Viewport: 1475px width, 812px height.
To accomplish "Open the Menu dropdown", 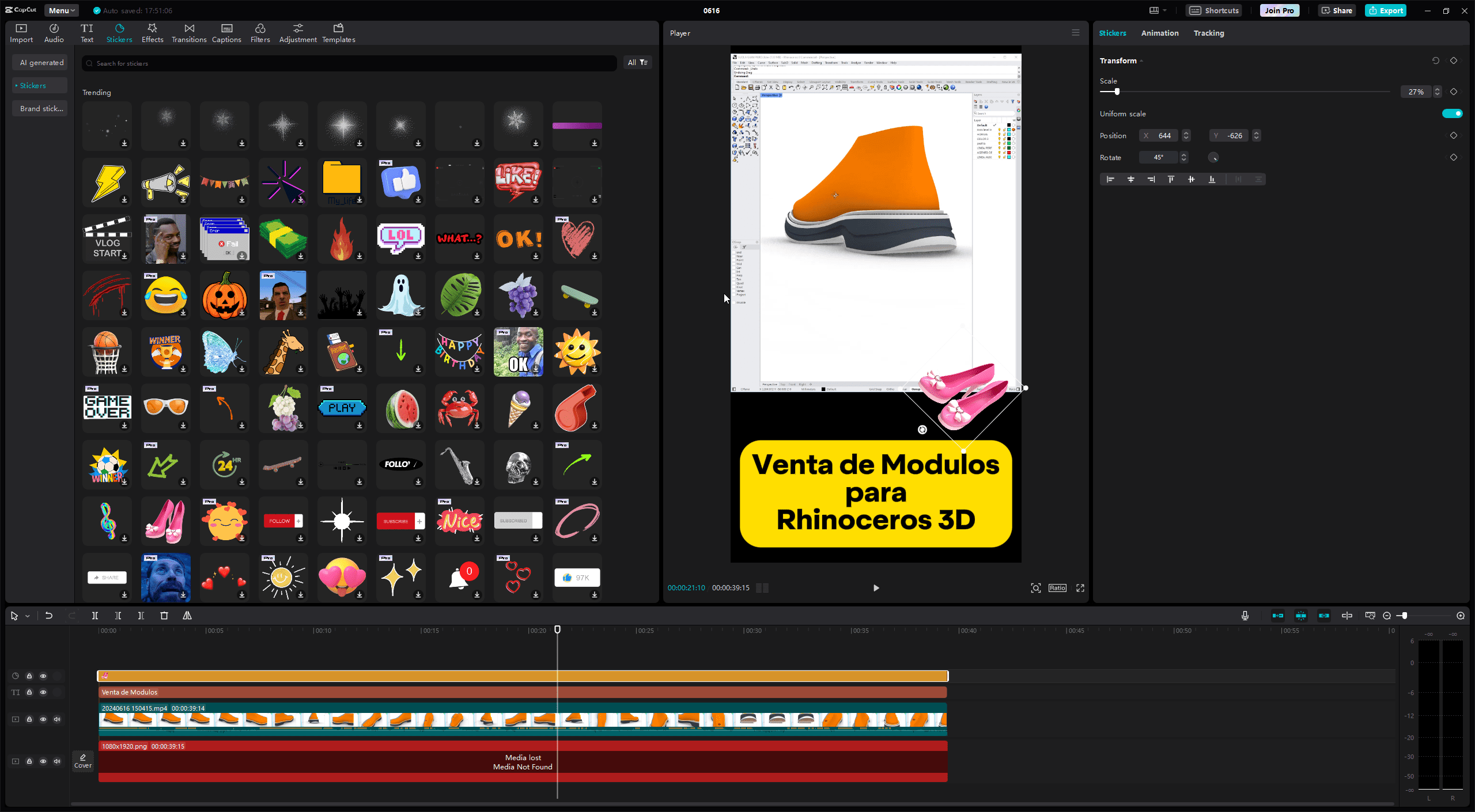I will pyautogui.click(x=61, y=10).
